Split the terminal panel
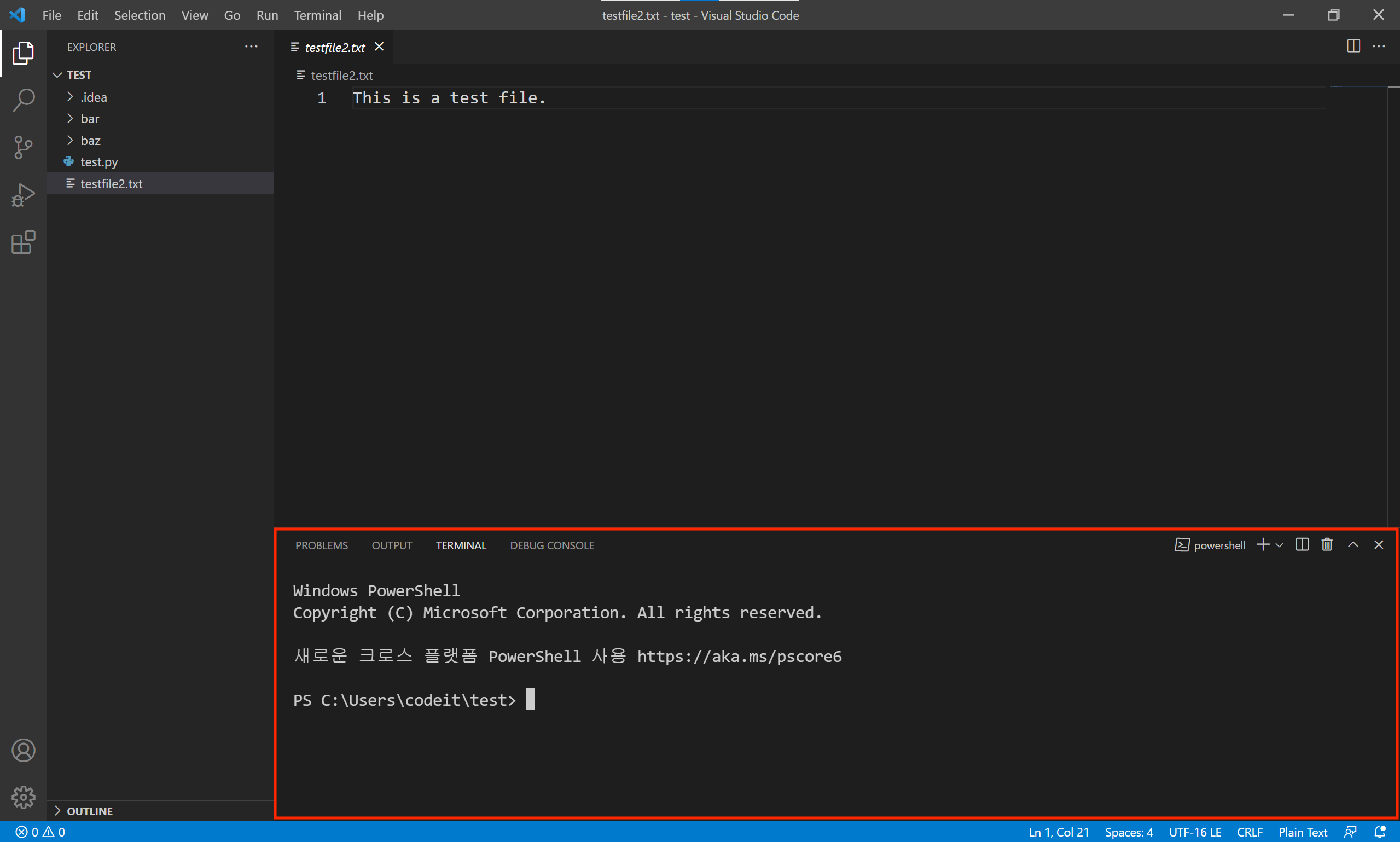Viewport: 1400px width, 842px height. coord(1302,545)
